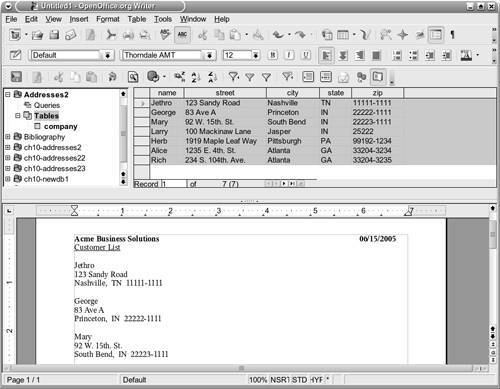Click the right indent marker on ruler
Viewport: 500px width, 389px height.
pos(409,211)
